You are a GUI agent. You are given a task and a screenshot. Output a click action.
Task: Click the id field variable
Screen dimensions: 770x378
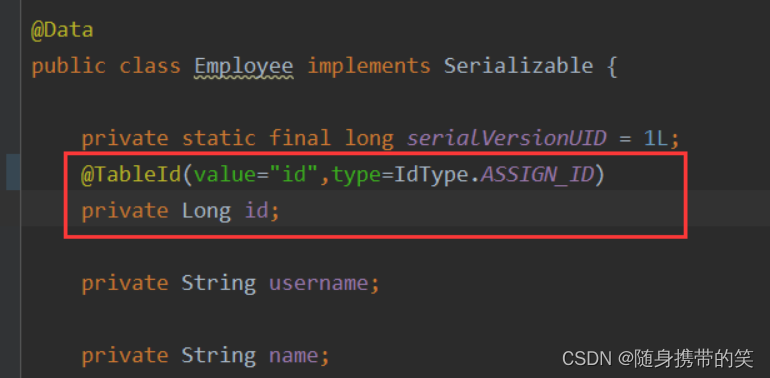[257, 211]
